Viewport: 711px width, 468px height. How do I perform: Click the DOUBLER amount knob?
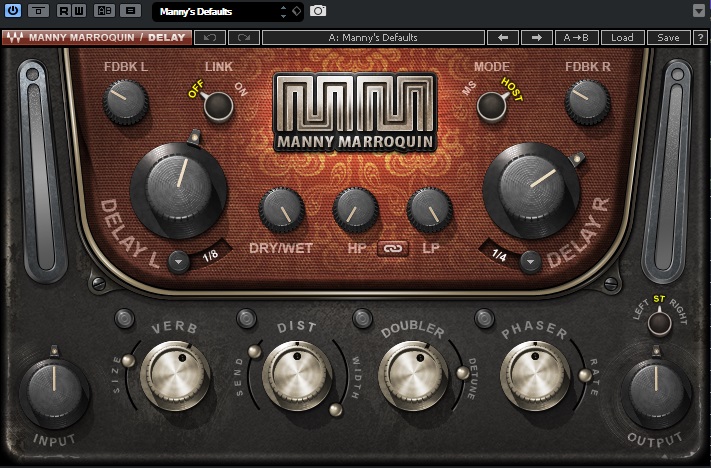coord(413,376)
